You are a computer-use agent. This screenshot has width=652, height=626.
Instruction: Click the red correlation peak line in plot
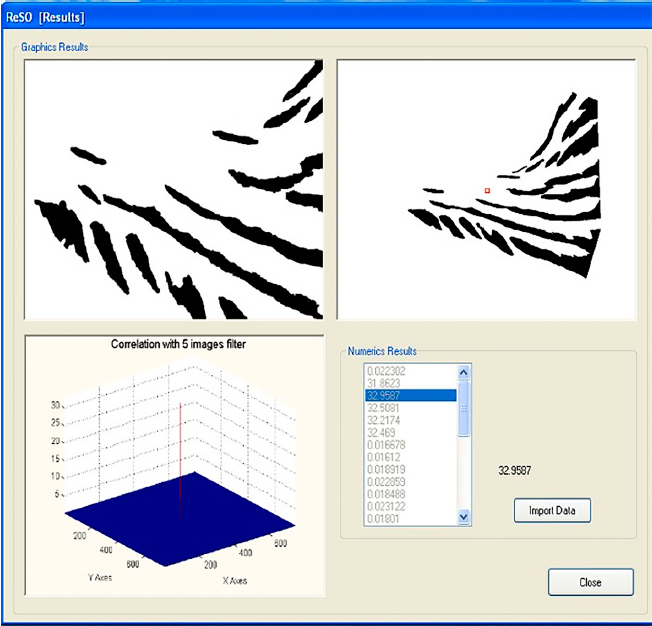[180, 450]
